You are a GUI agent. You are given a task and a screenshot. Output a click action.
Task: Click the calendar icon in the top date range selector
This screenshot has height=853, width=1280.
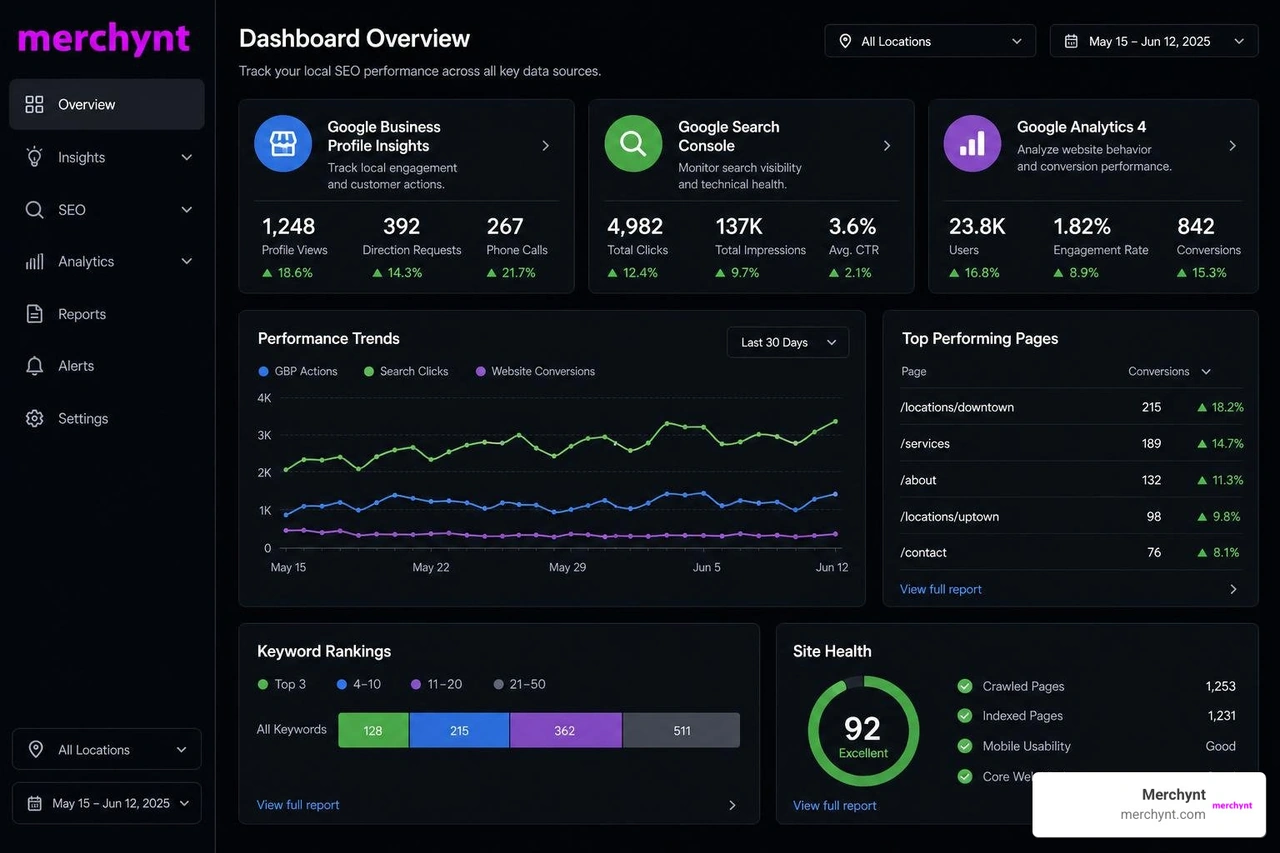coord(1071,41)
